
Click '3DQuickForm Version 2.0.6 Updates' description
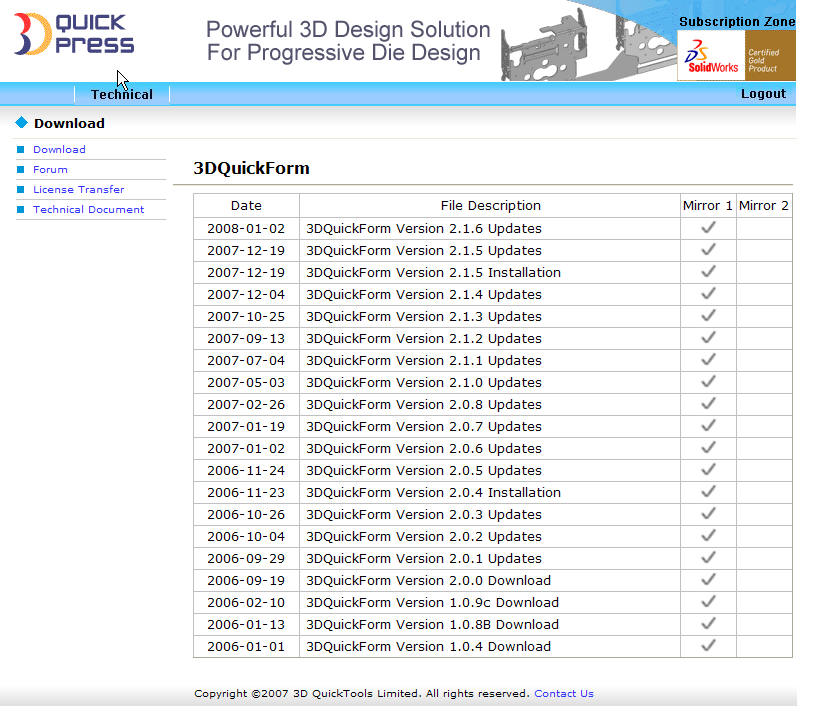coord(424,449)
